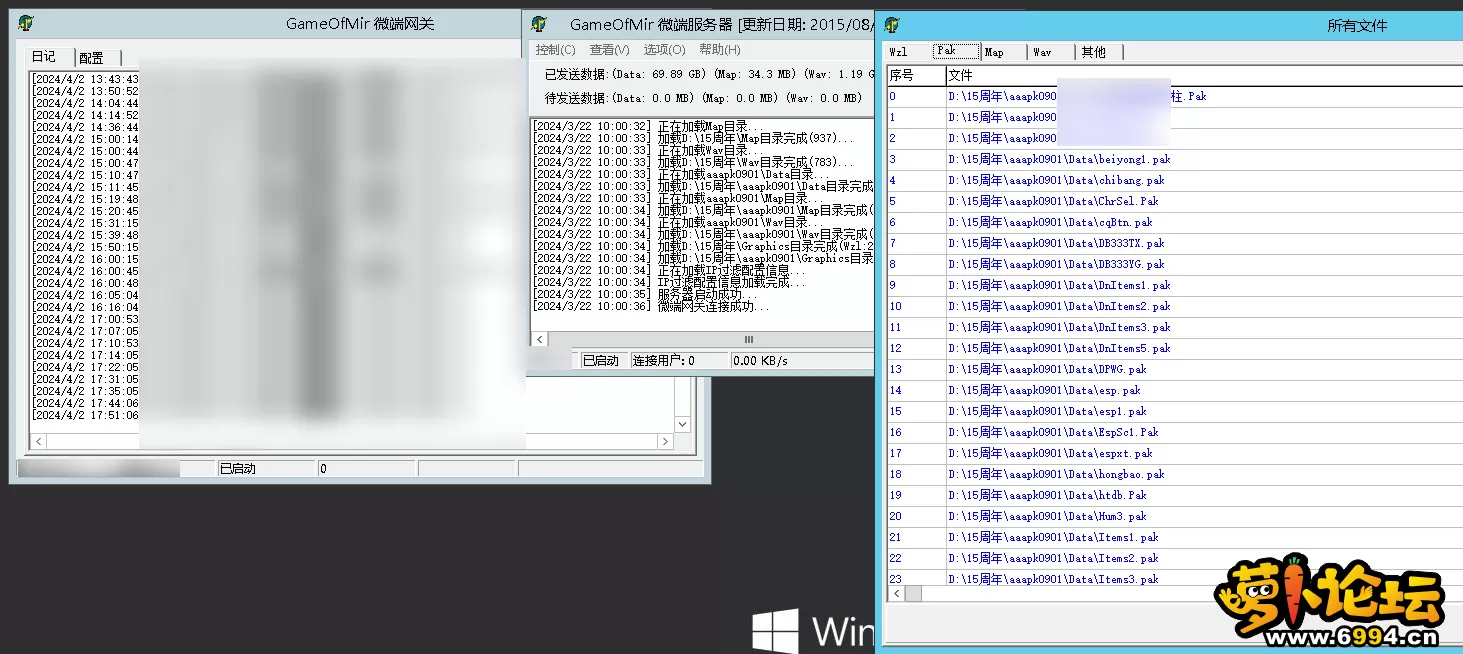This screenshot has height=654, width=1463.
Task: Click the micro-server window's title bar app icon
Action: (541, 24)
